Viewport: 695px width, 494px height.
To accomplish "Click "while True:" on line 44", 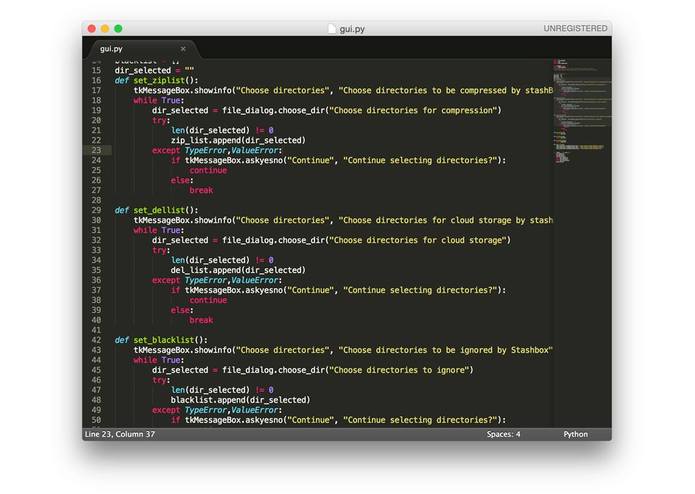I will coord(159,360).
